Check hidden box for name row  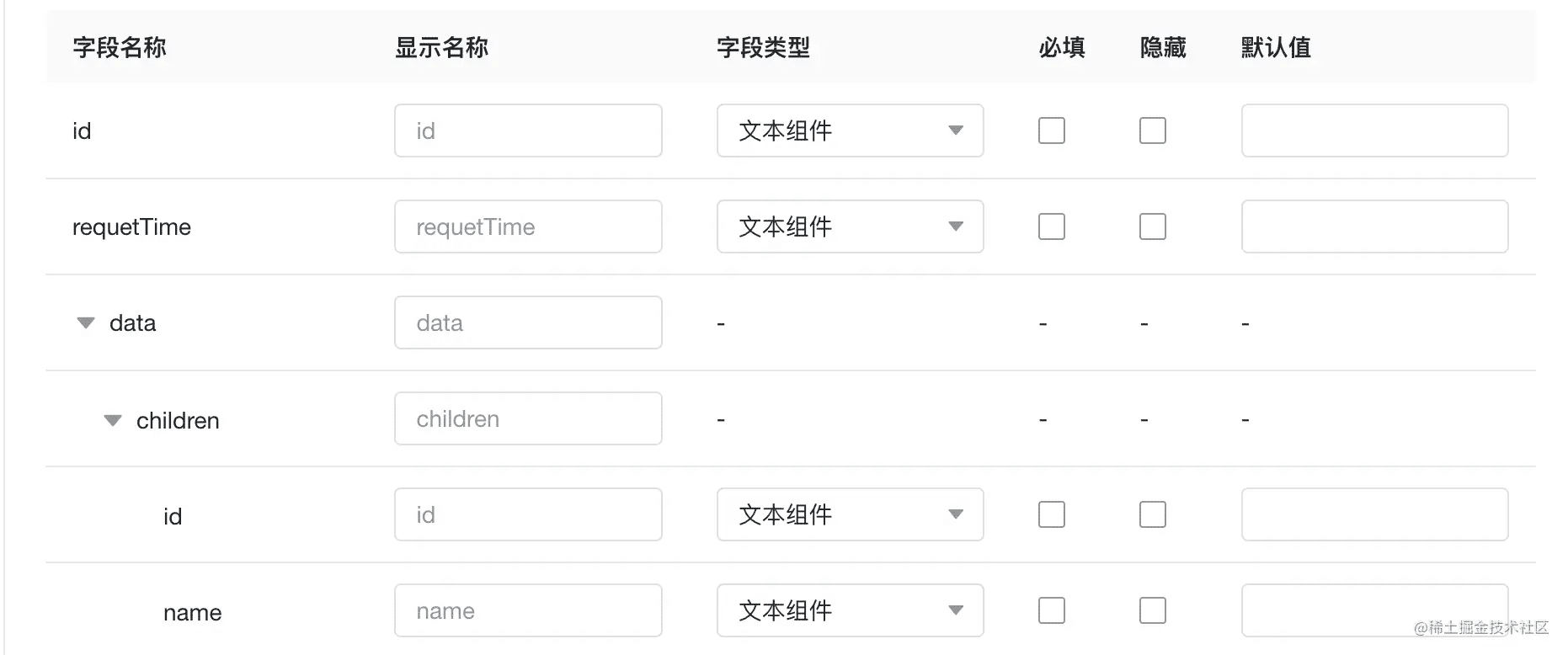(x=1152, y=610)
